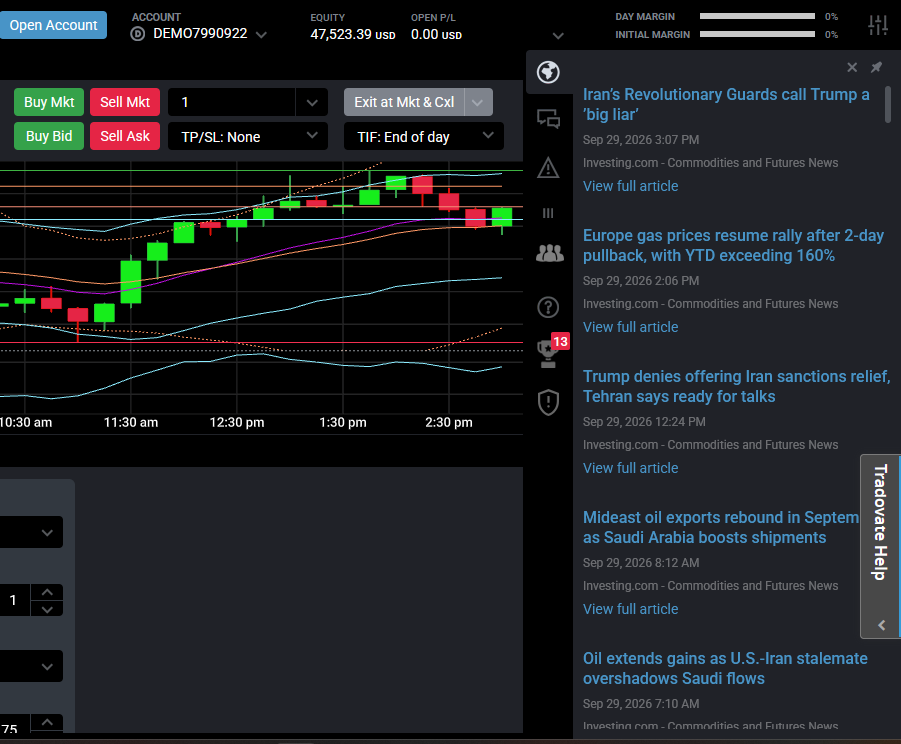901x744 pixels.
Task: Click the Day Margin progress bar
Action: 757,16
